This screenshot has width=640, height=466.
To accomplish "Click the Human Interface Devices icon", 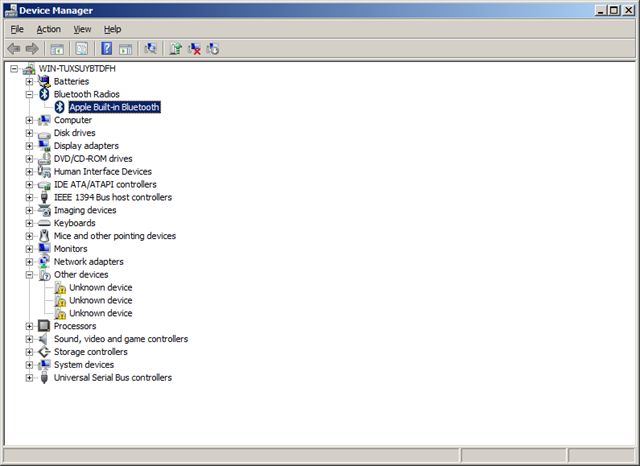I will [x=44, y=171].
